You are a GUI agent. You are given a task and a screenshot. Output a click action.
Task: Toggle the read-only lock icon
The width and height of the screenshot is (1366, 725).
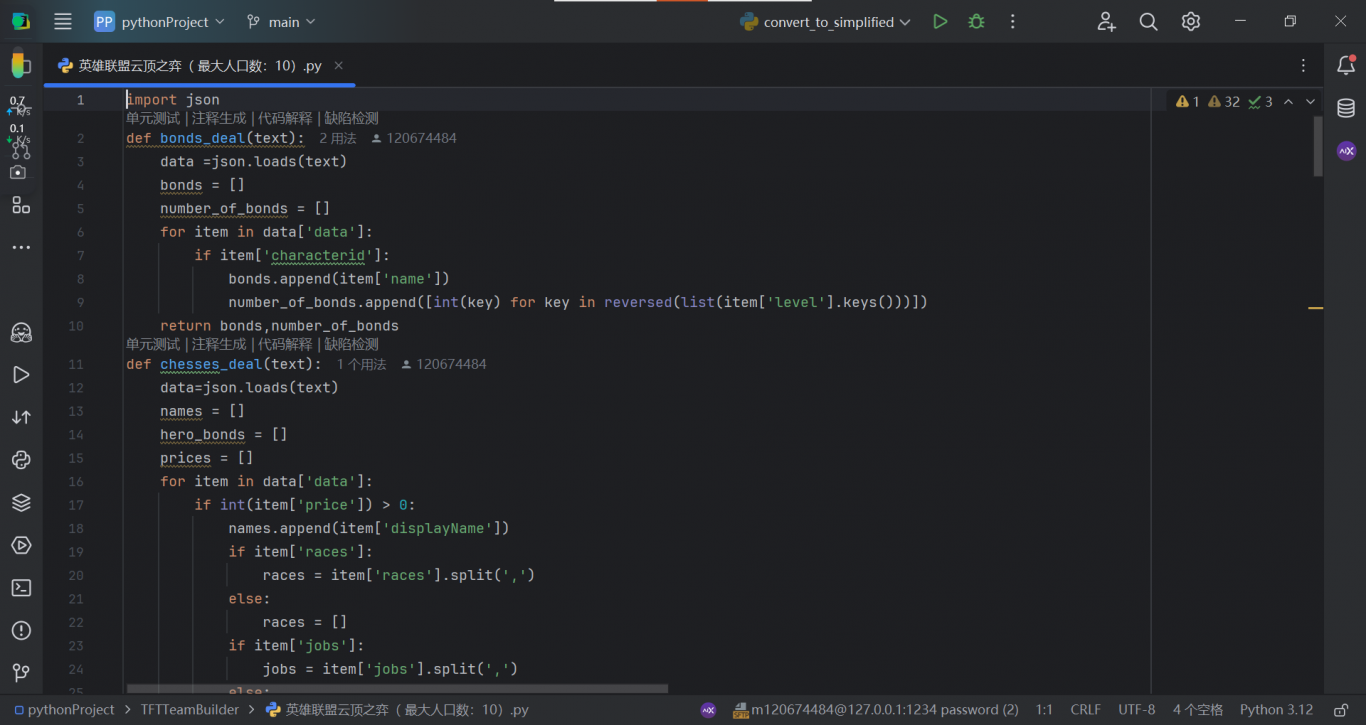tap(1341, 710)
